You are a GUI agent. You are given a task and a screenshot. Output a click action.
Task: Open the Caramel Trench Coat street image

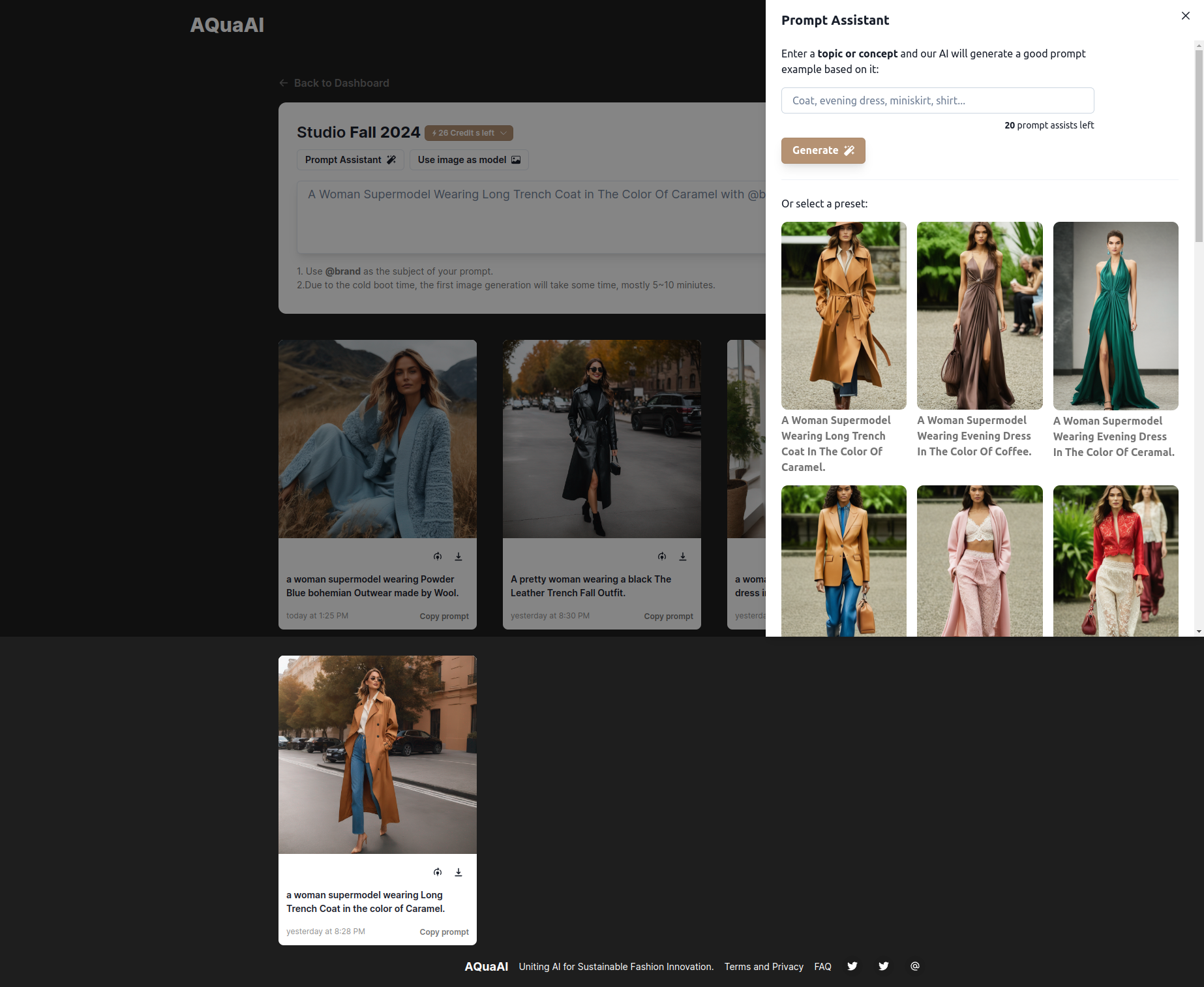pos(378,755)
